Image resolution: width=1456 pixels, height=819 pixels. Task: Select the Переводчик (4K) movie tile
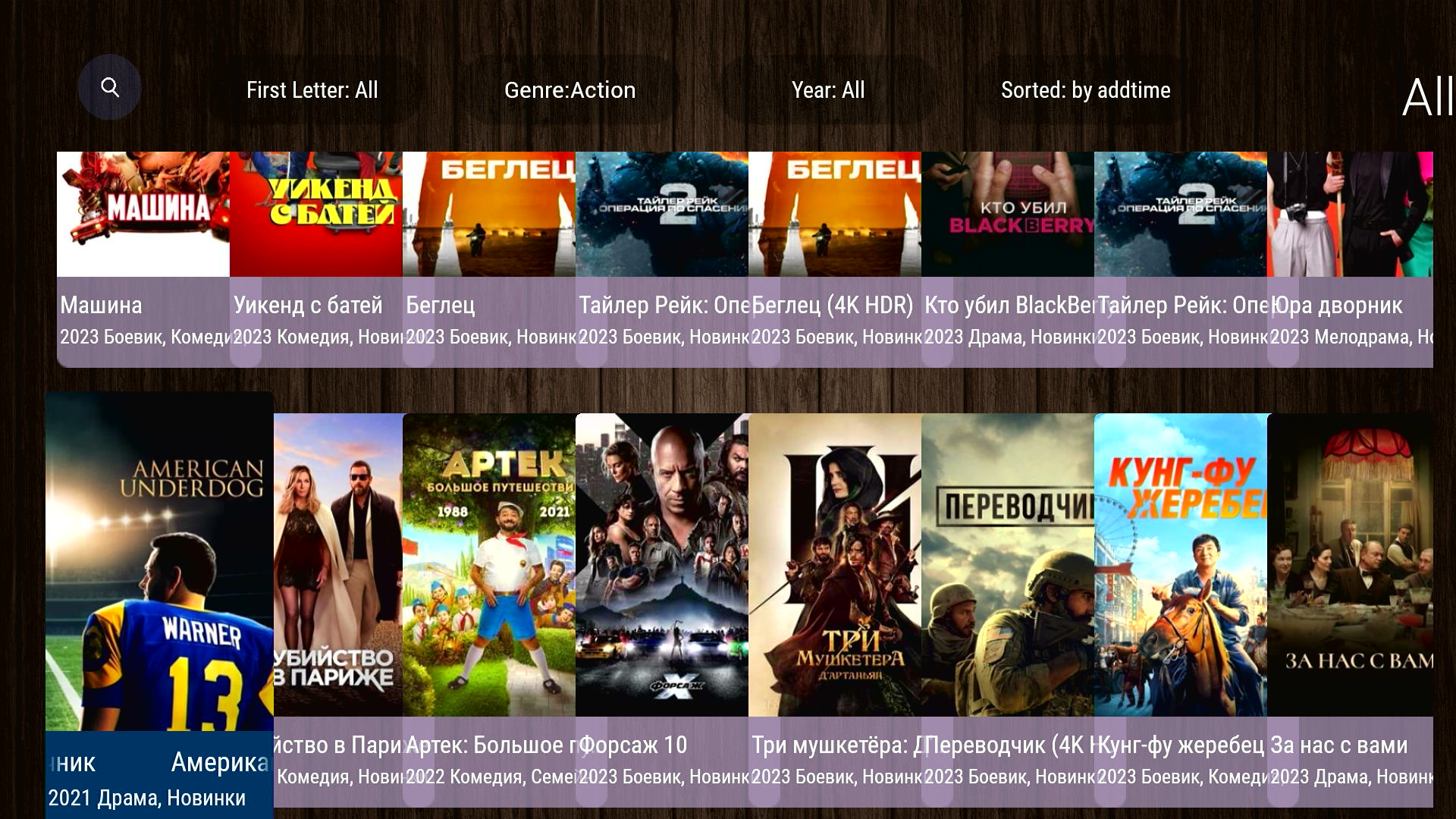1008,610
